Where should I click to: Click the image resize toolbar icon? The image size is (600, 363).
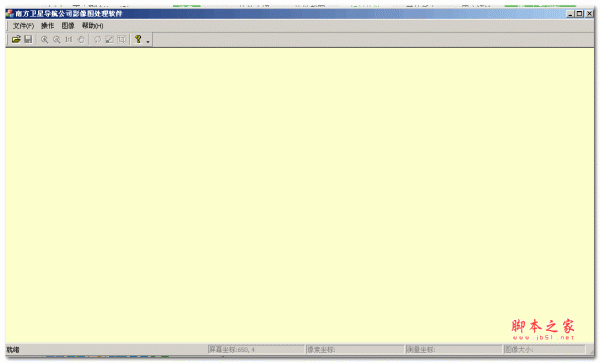[x=109, y=39]
